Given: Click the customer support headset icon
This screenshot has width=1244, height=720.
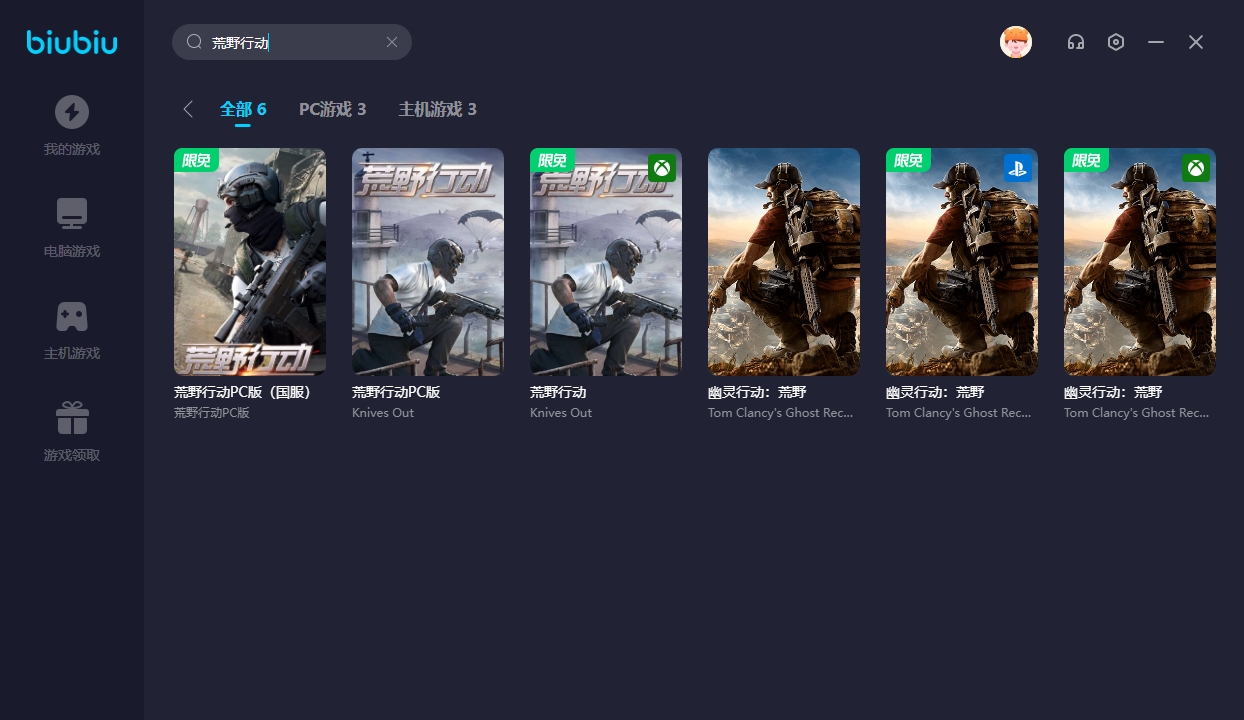Looking at the screenshot, I should coord(1076,42).
